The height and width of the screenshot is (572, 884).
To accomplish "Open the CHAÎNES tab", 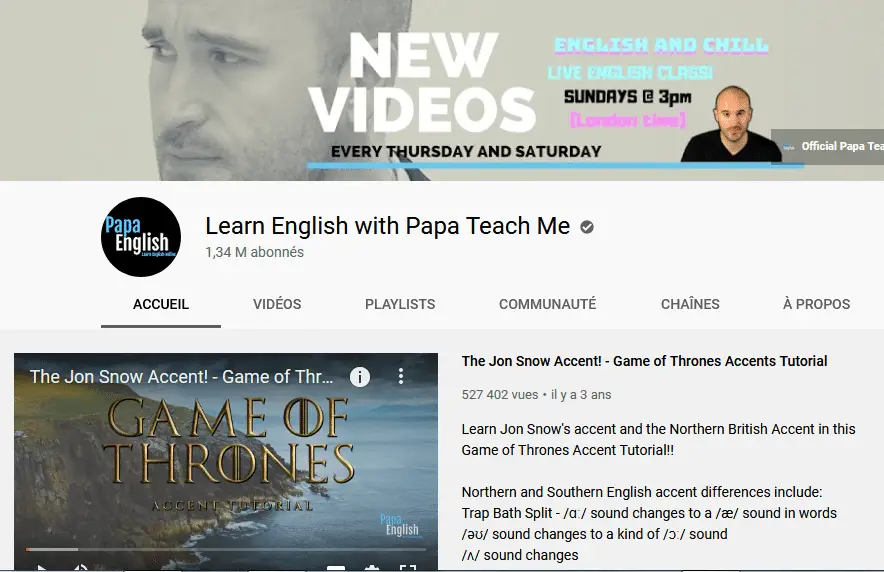I will click(x=690, y=304).
